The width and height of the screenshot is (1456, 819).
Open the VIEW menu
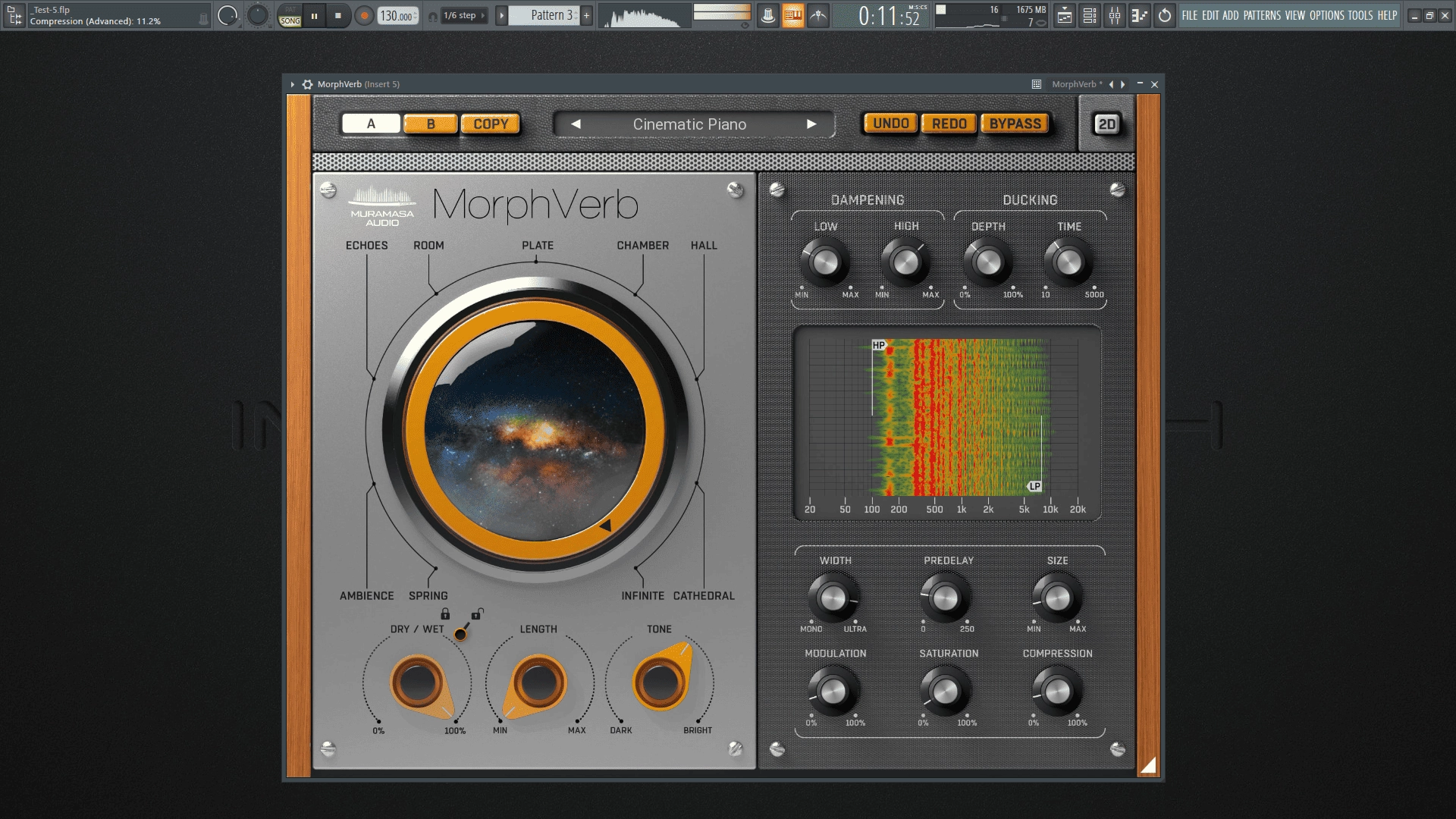pos(1295,15)
